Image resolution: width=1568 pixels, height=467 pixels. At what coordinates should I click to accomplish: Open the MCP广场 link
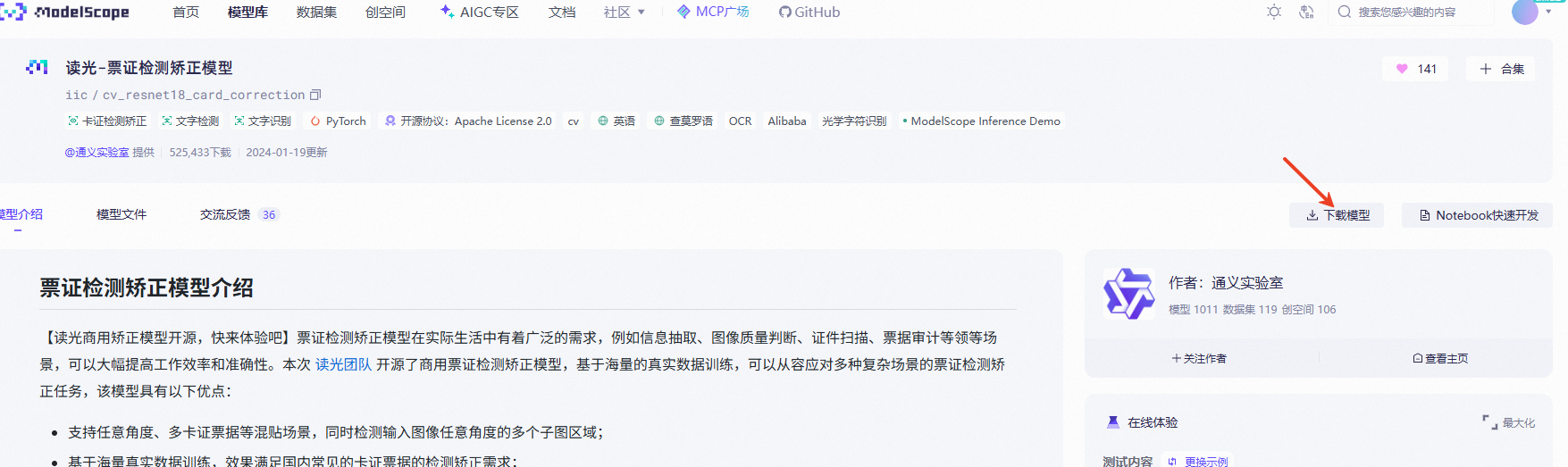[x=713, y=12]
